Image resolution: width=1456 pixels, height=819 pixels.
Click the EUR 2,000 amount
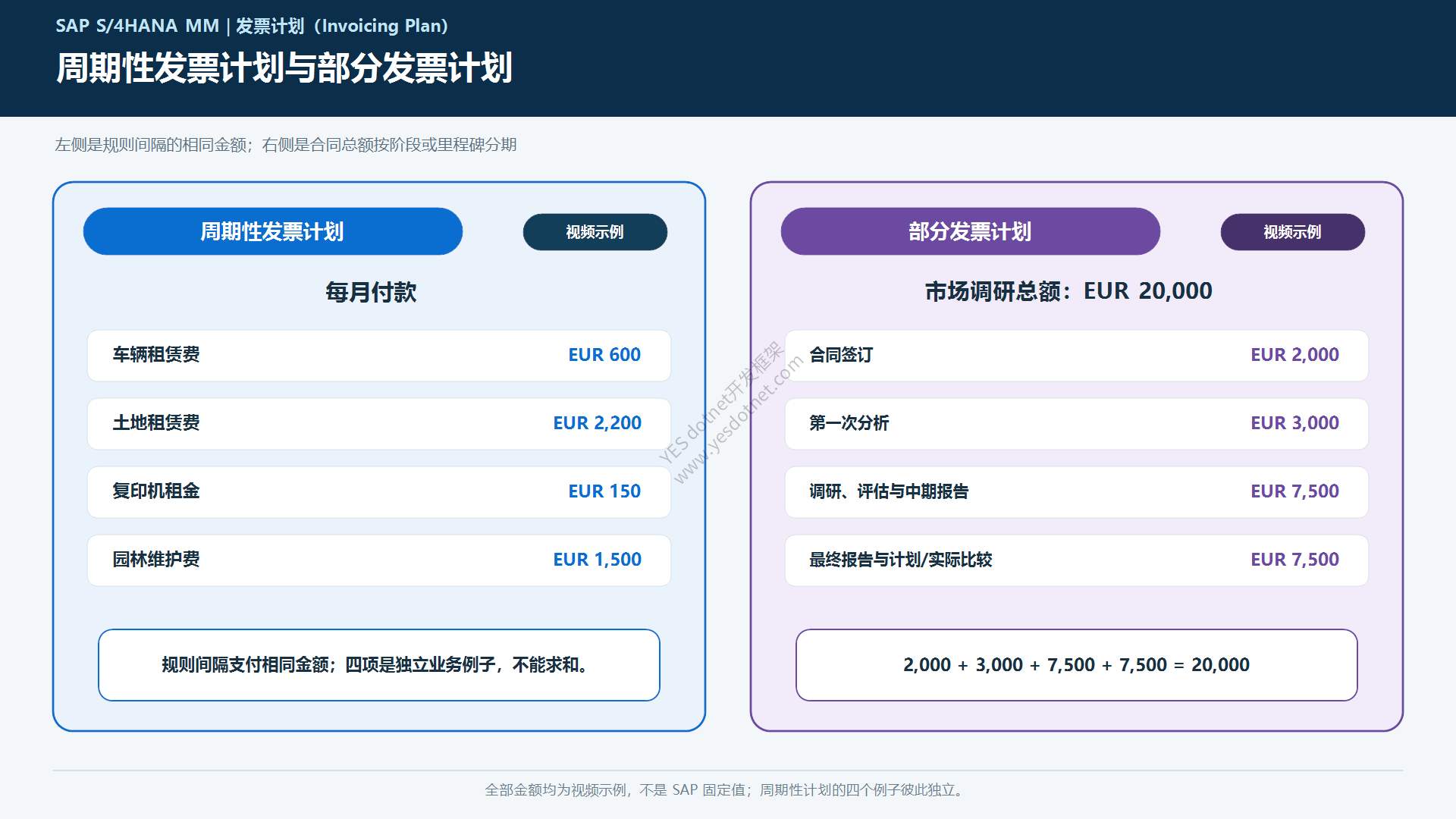1294,355
